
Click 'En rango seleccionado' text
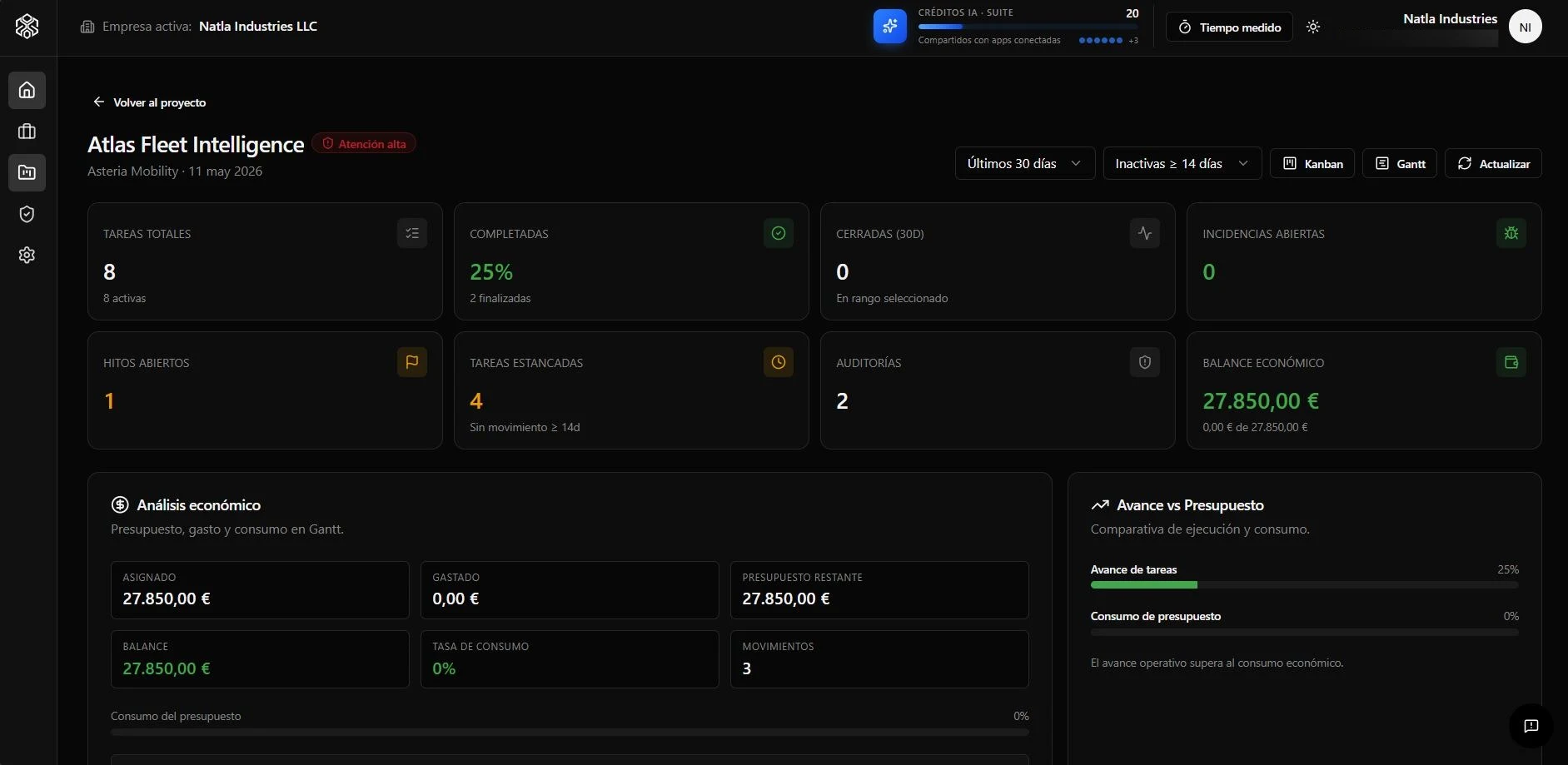click(892, 298)
